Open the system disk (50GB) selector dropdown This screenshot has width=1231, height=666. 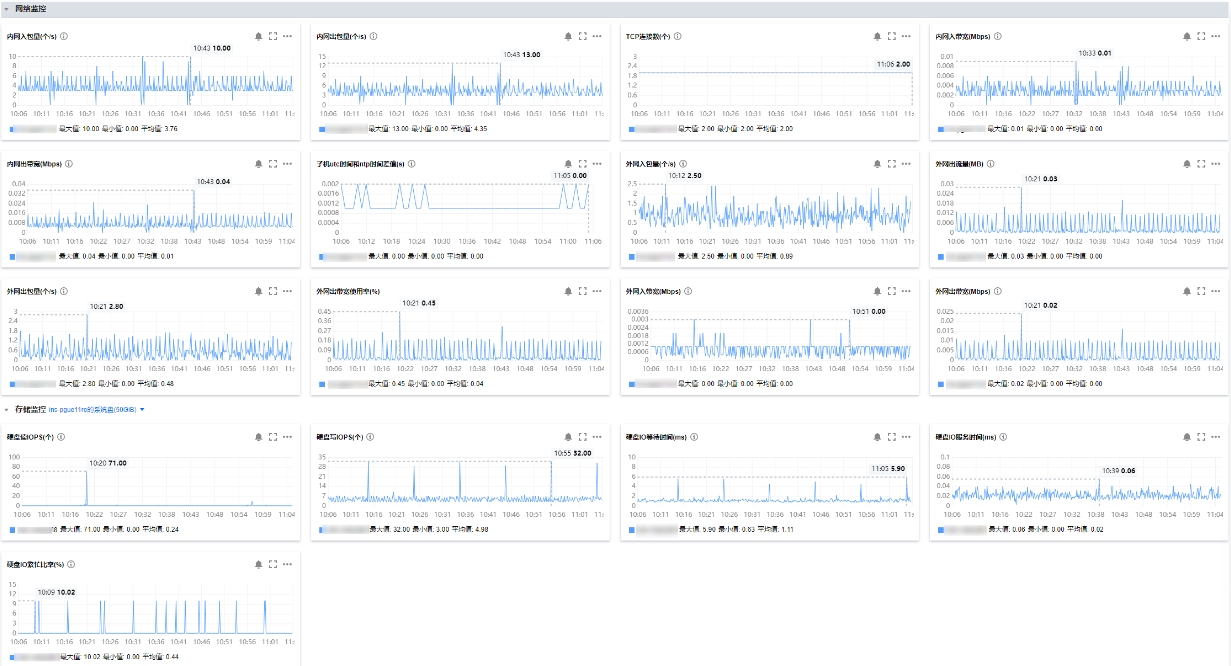click(97, 409)
